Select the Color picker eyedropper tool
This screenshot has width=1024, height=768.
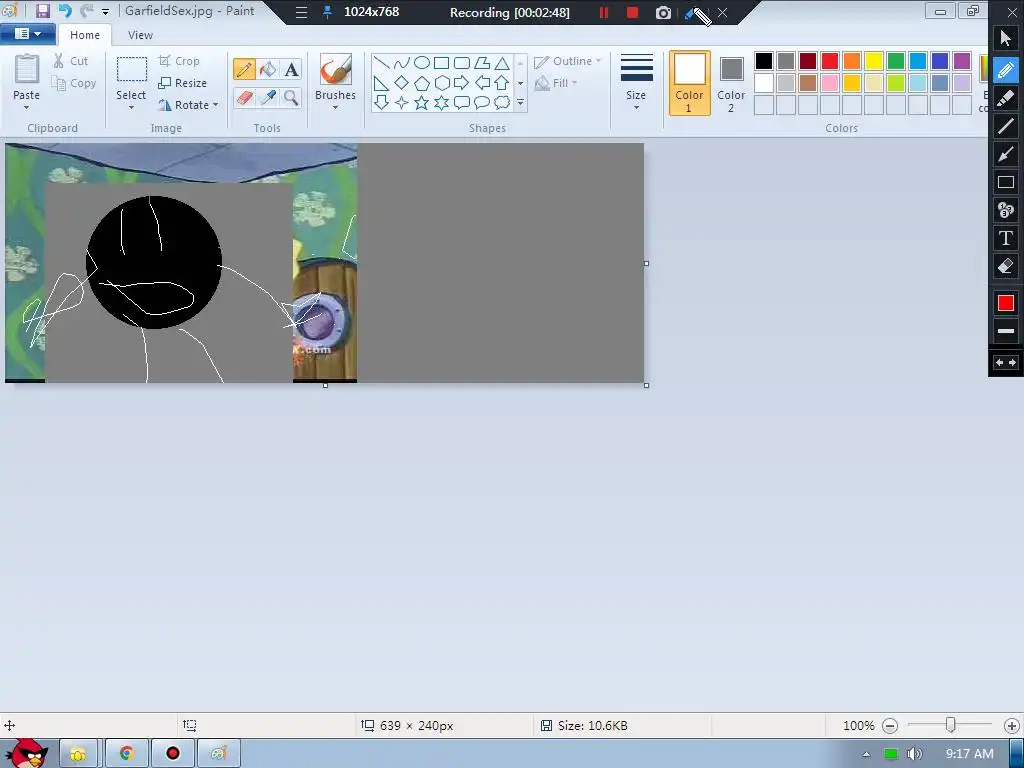coord(268,97)
